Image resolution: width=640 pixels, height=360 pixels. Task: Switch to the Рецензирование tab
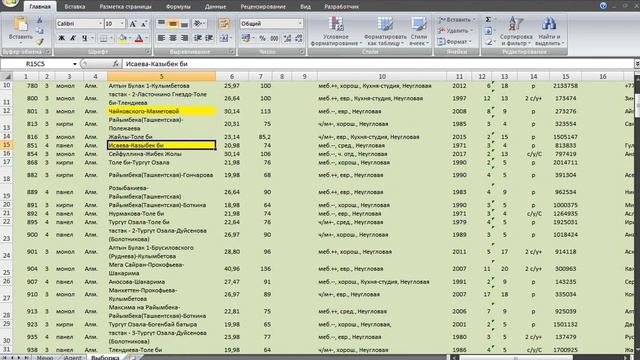point(263,7)
